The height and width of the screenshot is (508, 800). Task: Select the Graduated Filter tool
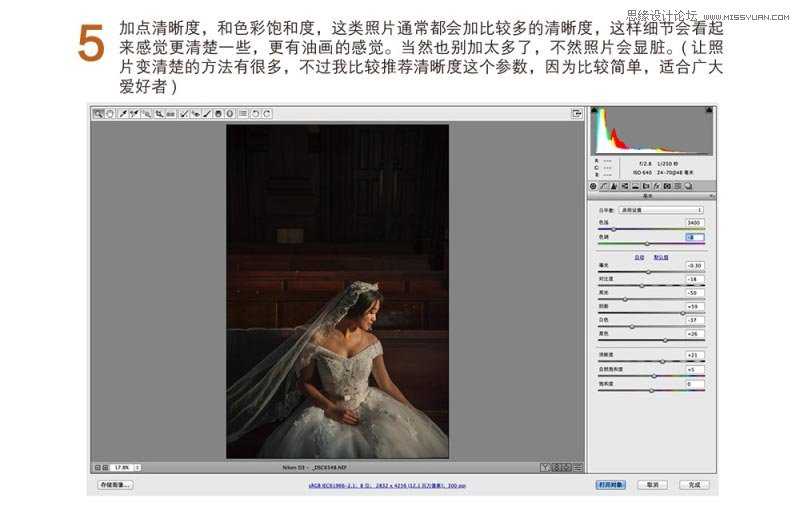(218, 114)
